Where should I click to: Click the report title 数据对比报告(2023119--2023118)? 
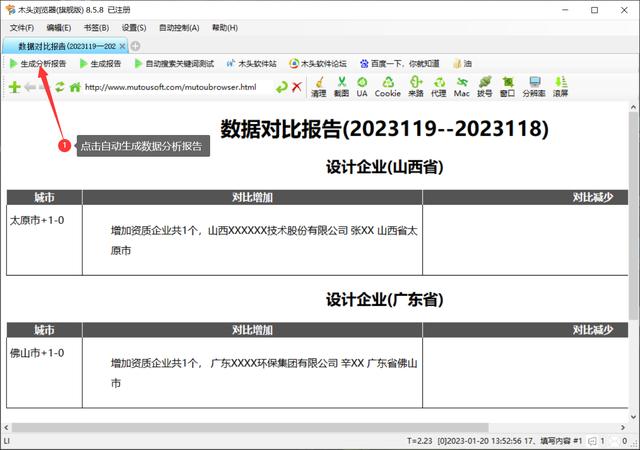[384, 129]
